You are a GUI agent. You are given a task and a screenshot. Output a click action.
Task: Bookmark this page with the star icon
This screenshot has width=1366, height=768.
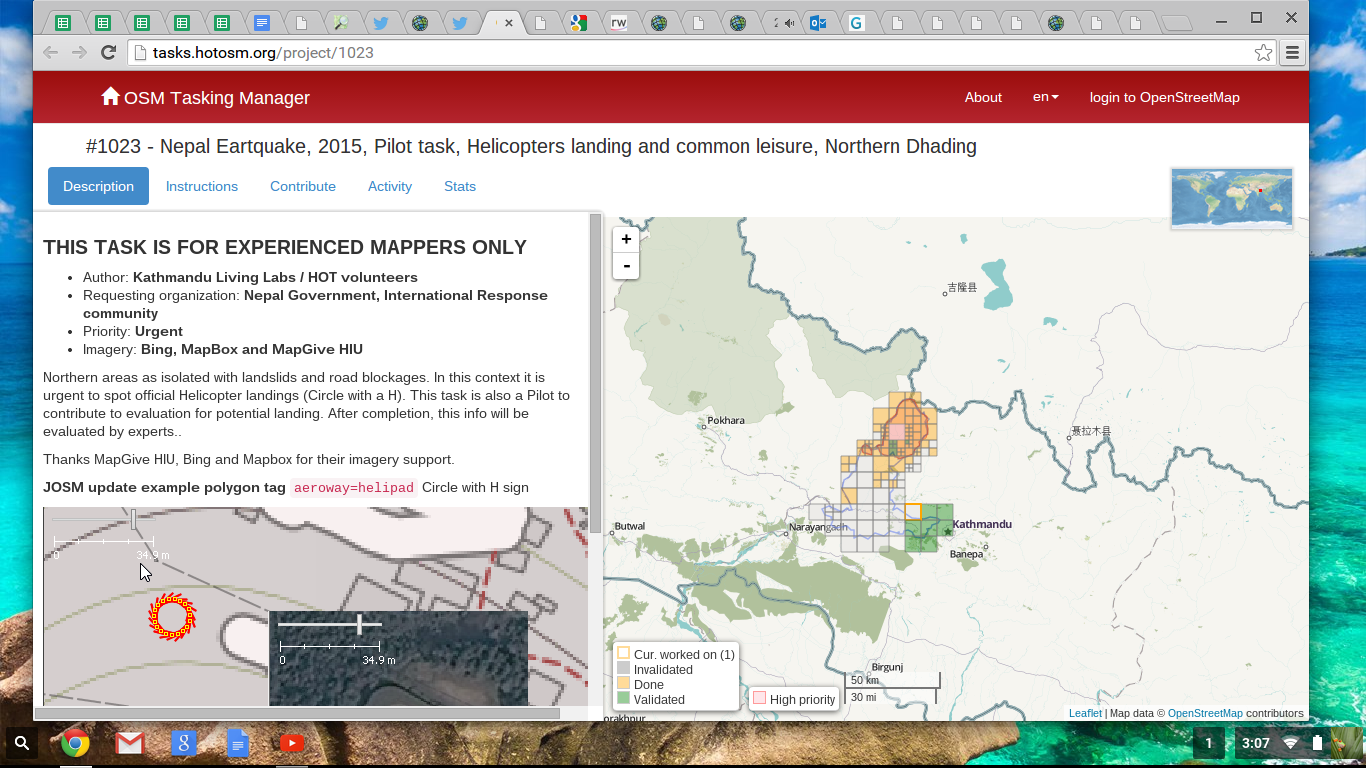1264,53
